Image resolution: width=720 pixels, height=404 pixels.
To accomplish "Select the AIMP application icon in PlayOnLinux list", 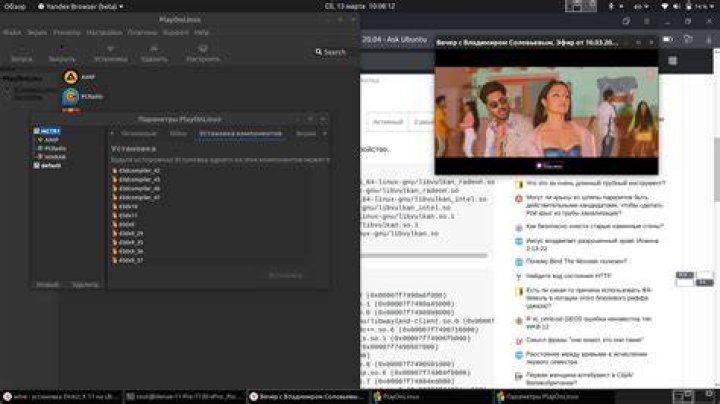I will [x=70, y=77].
